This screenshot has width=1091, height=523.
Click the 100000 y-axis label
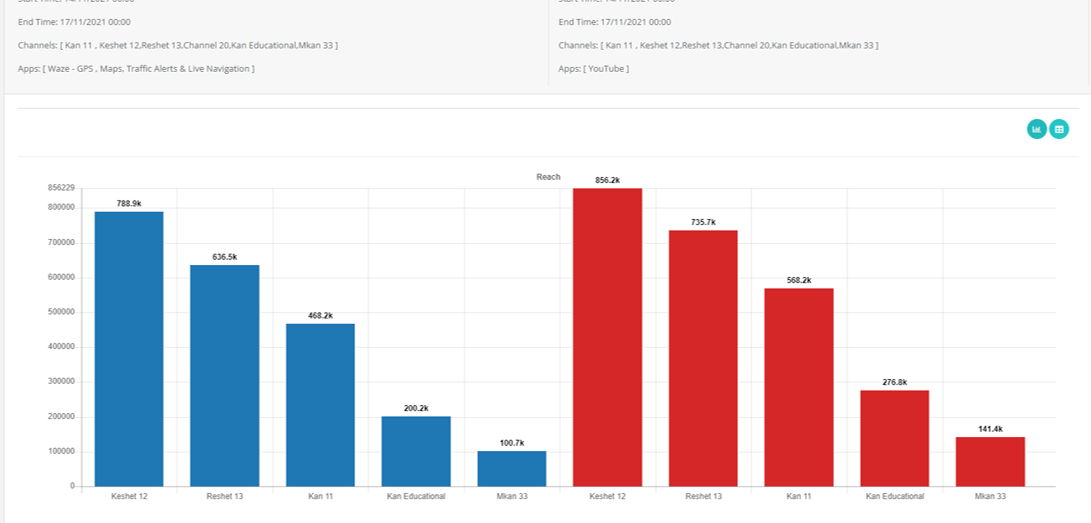coord(61,451)
